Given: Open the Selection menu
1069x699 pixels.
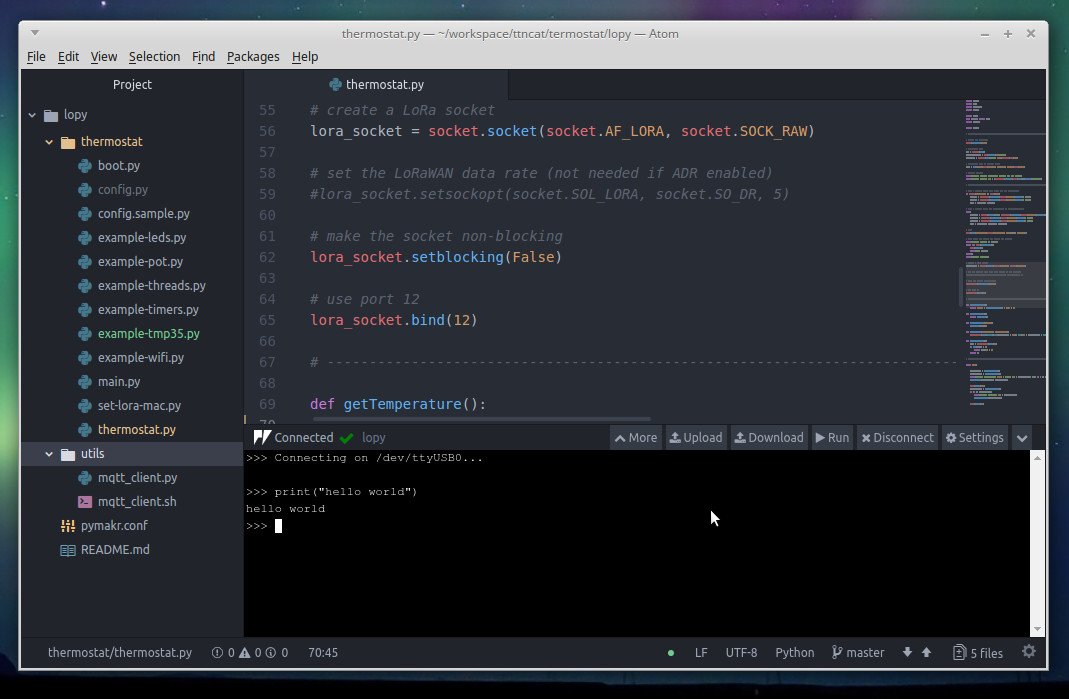Looking at the screenshot, I should point(155,57).
